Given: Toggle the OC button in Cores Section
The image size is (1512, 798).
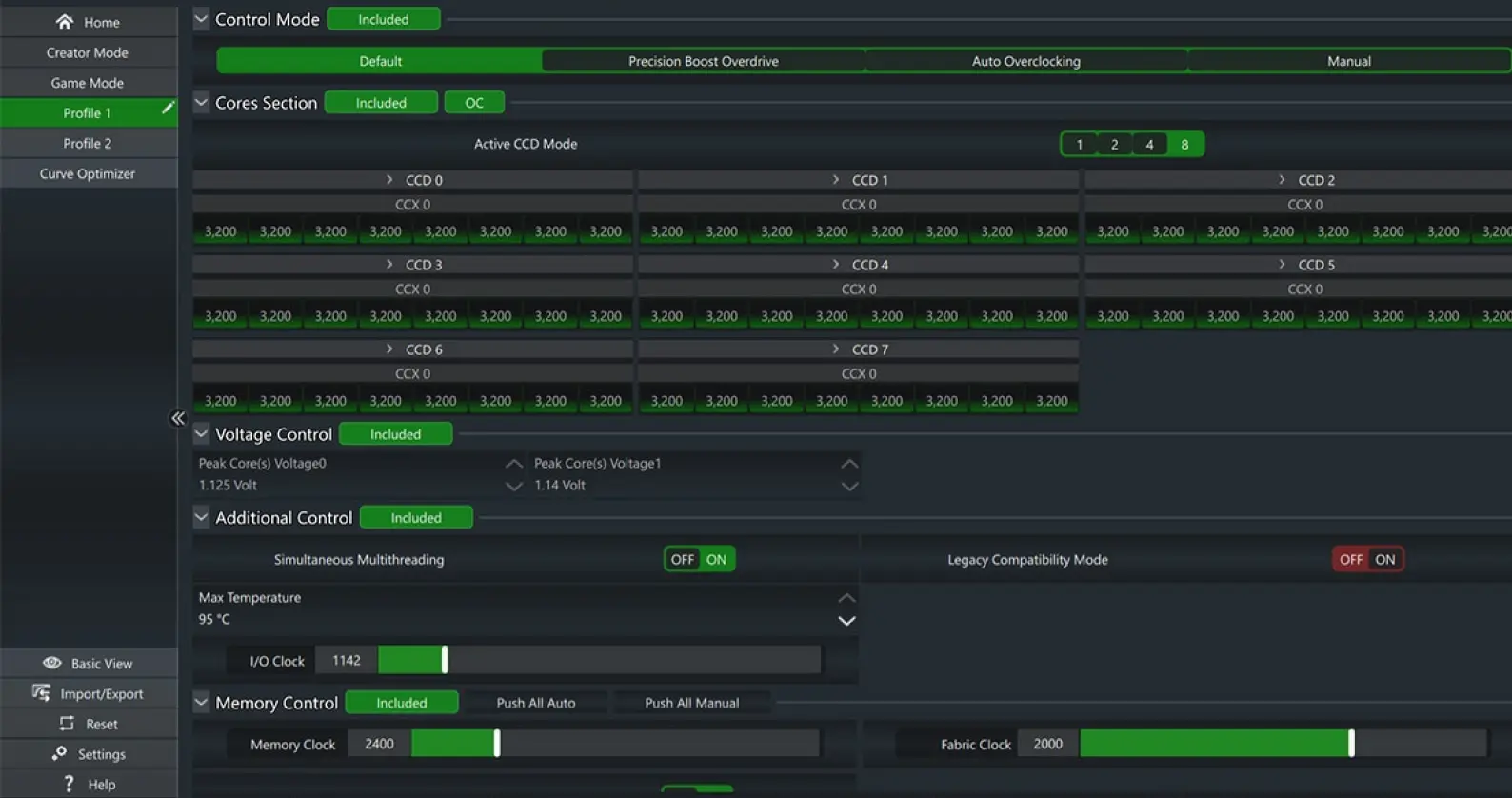Looking at the screenshot, I should pyautogui.click(x=474, y=103).
